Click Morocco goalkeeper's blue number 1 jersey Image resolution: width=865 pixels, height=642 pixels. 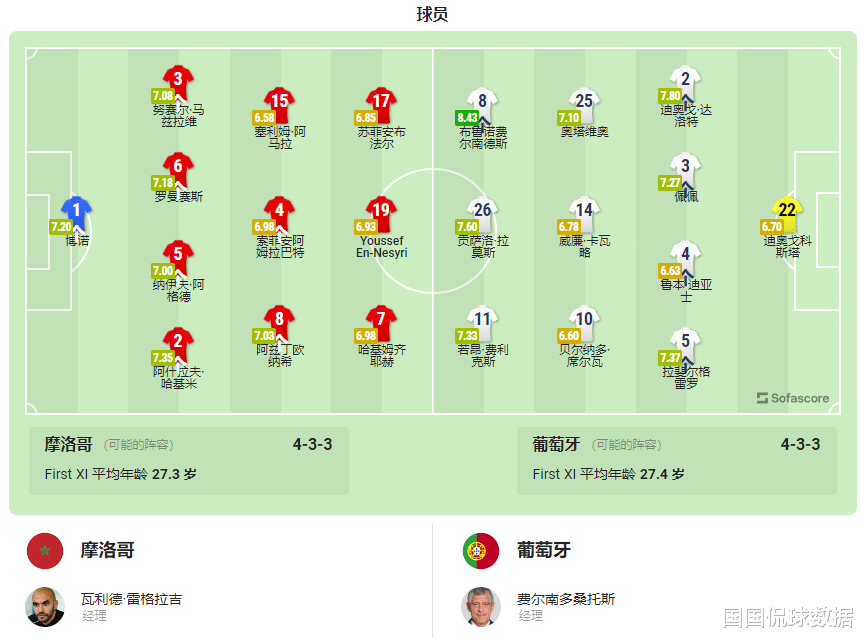click(x=77, y=211)
